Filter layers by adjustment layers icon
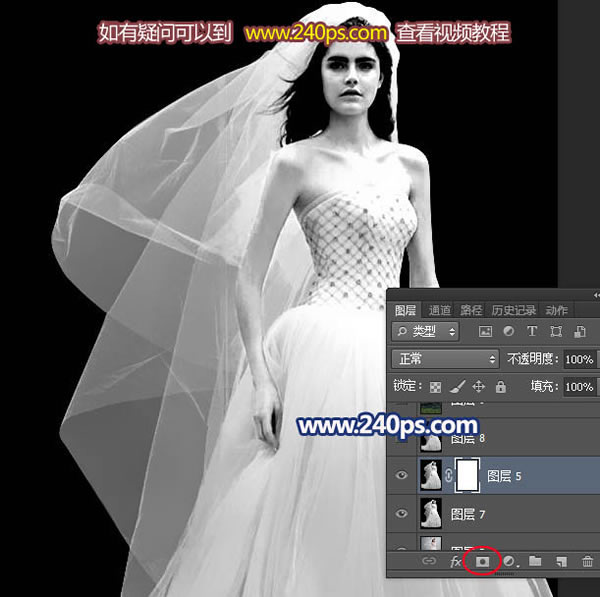The image size is (600, 597). (509, 331)
